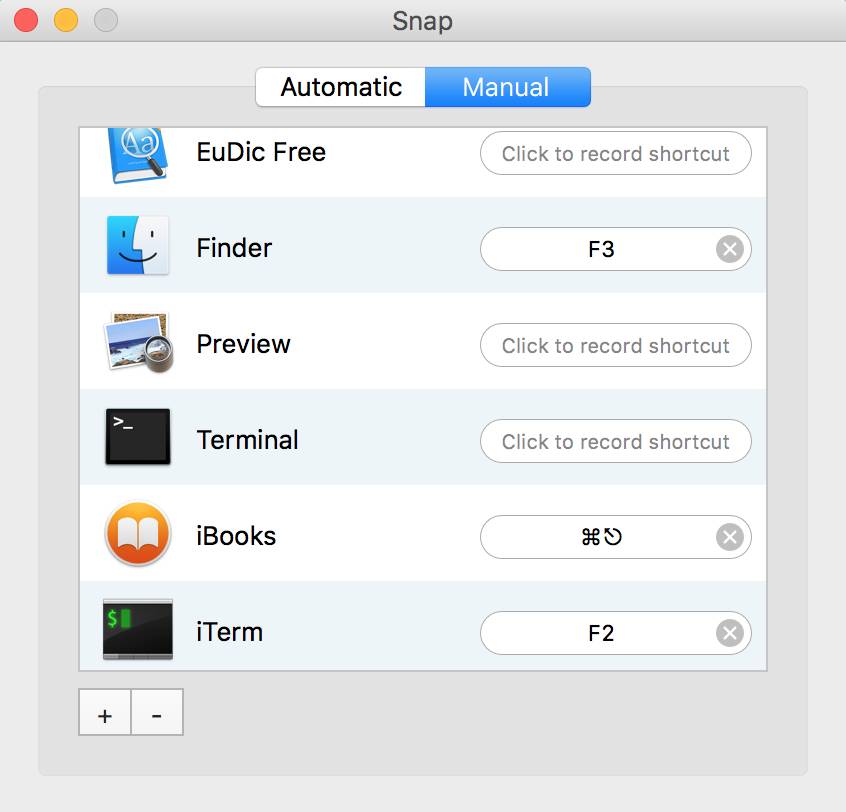The image size is (846, 812).
Task: Remove the iTerm F2 shortcut
Action: 730,633
